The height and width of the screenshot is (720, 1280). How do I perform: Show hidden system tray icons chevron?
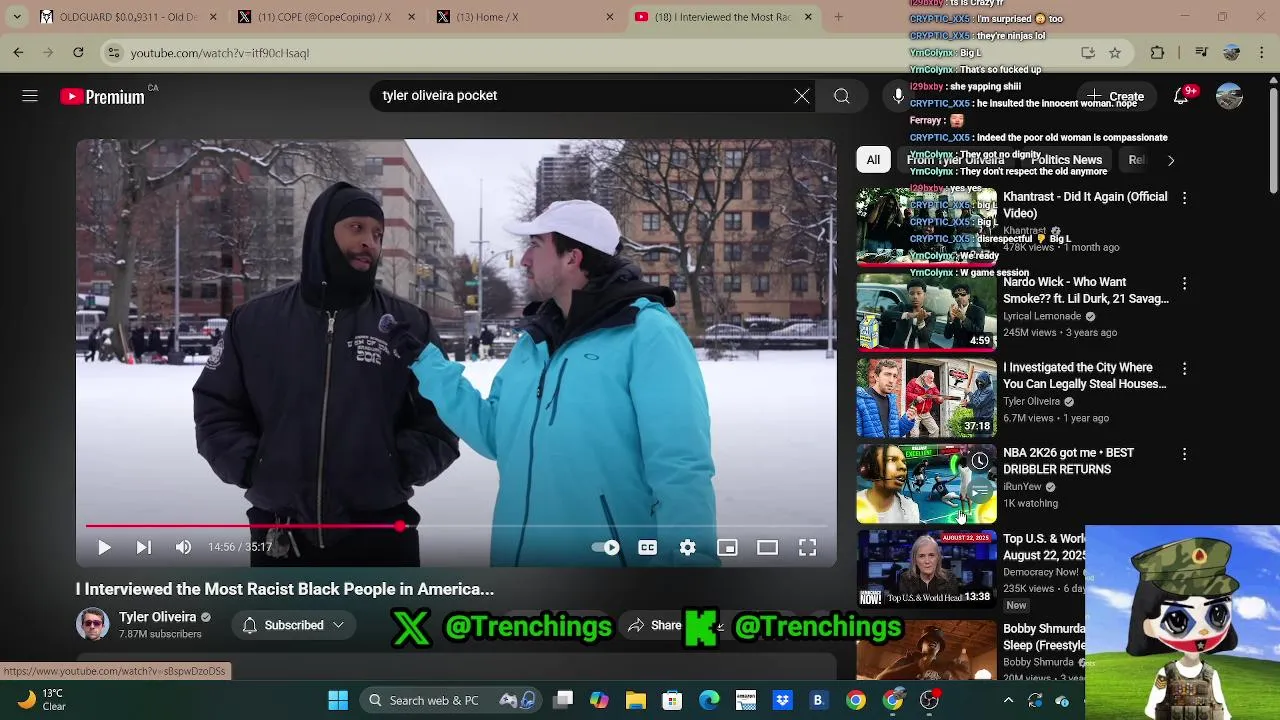click(x=1008, y=700)
